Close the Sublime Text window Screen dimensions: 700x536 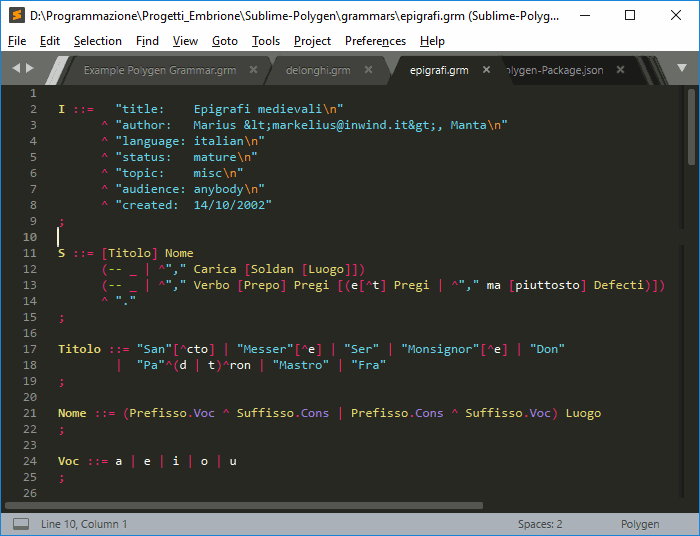(676, 15)
